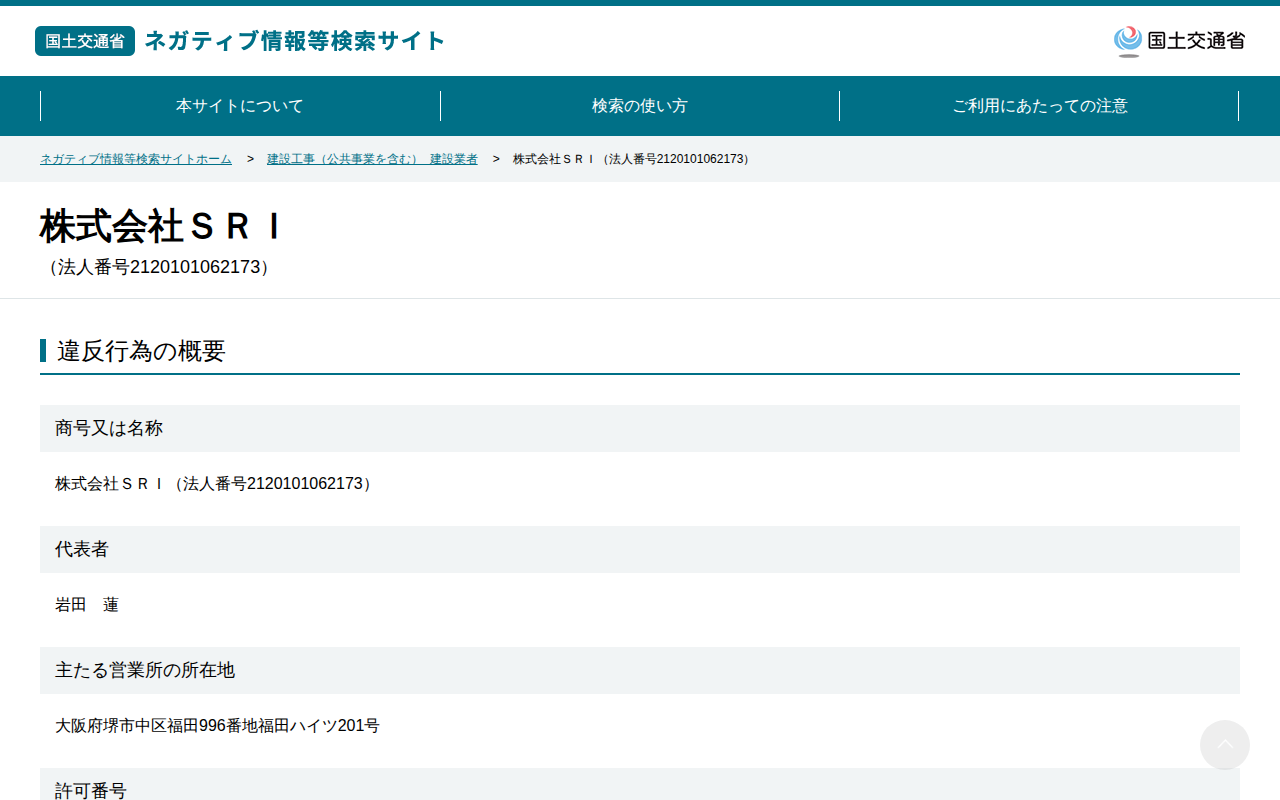Click the 許可番号 row header
Viewport: 1280px width, 800px height.
pyautogui.click(x=640, y=784)
